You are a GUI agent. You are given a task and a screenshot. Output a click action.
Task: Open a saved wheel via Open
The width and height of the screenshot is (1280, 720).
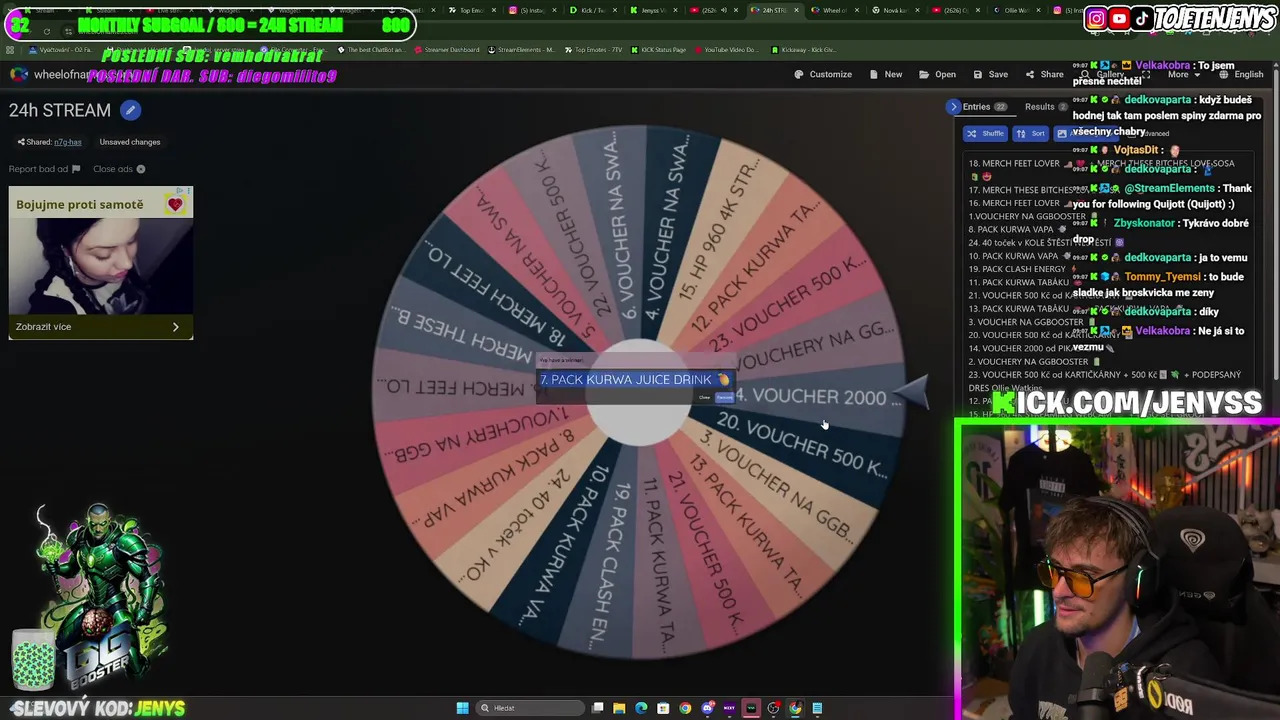(x=938, y=74)
